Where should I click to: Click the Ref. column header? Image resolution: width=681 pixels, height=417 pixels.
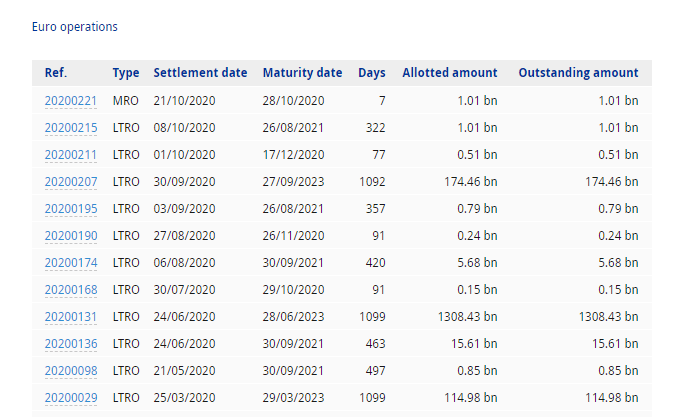(55, 73)
